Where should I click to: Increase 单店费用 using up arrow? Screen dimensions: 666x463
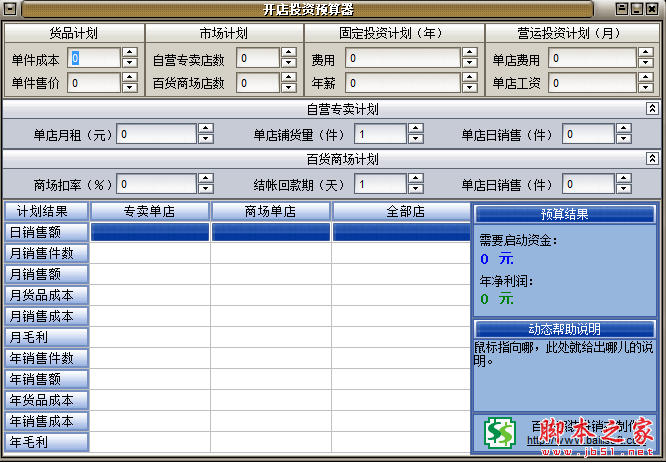[646, 53]
